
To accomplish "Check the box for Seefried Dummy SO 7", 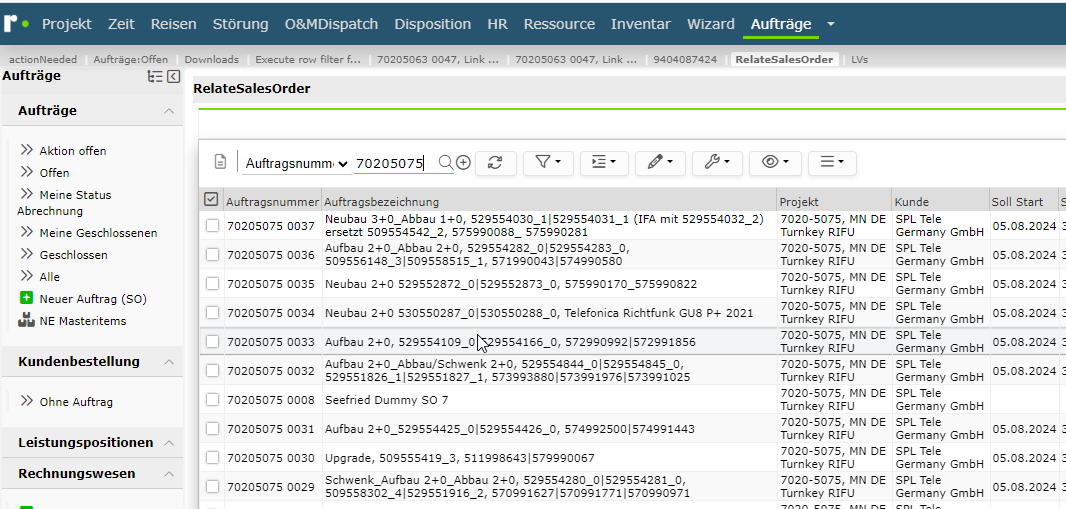I will (213, 400).
